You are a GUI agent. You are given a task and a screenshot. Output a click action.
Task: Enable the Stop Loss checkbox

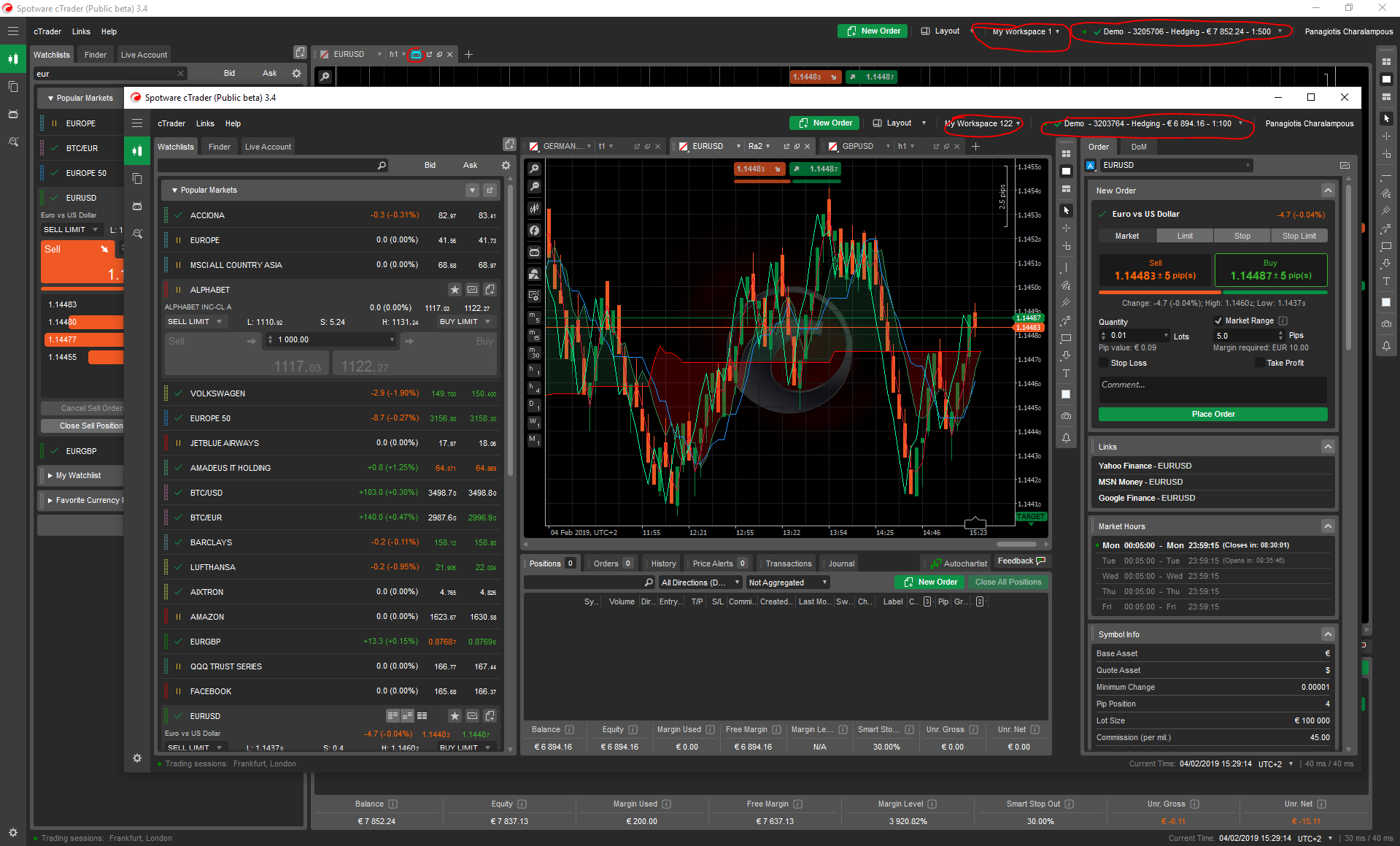pos(1103,363)
